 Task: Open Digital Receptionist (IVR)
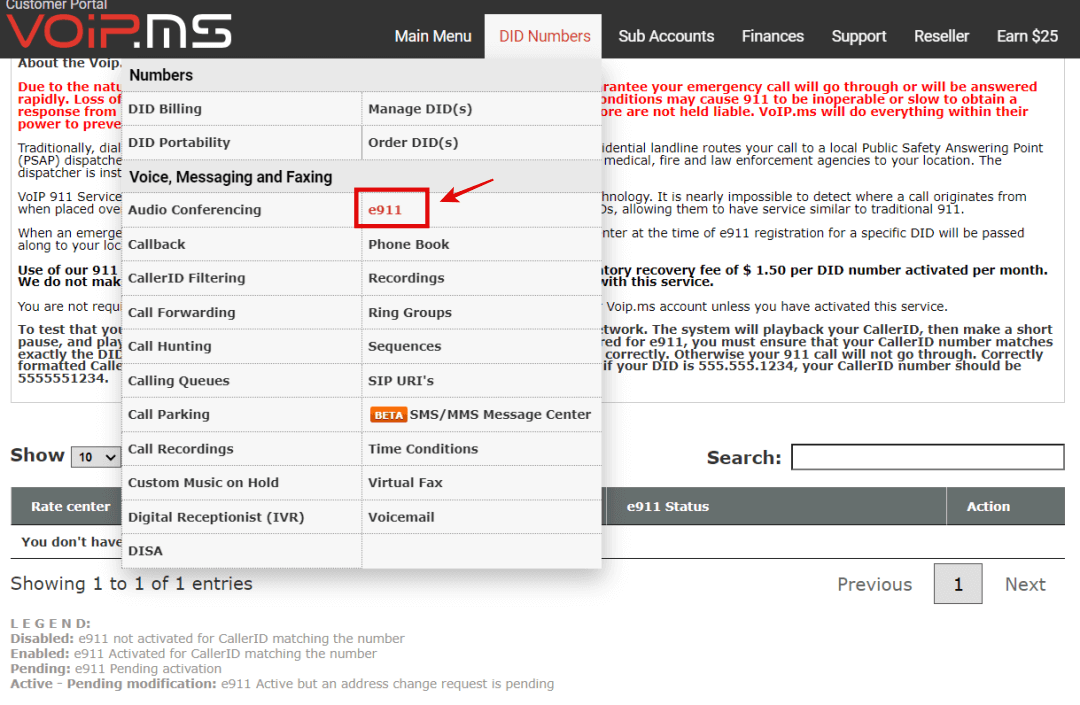click(214, 516)
